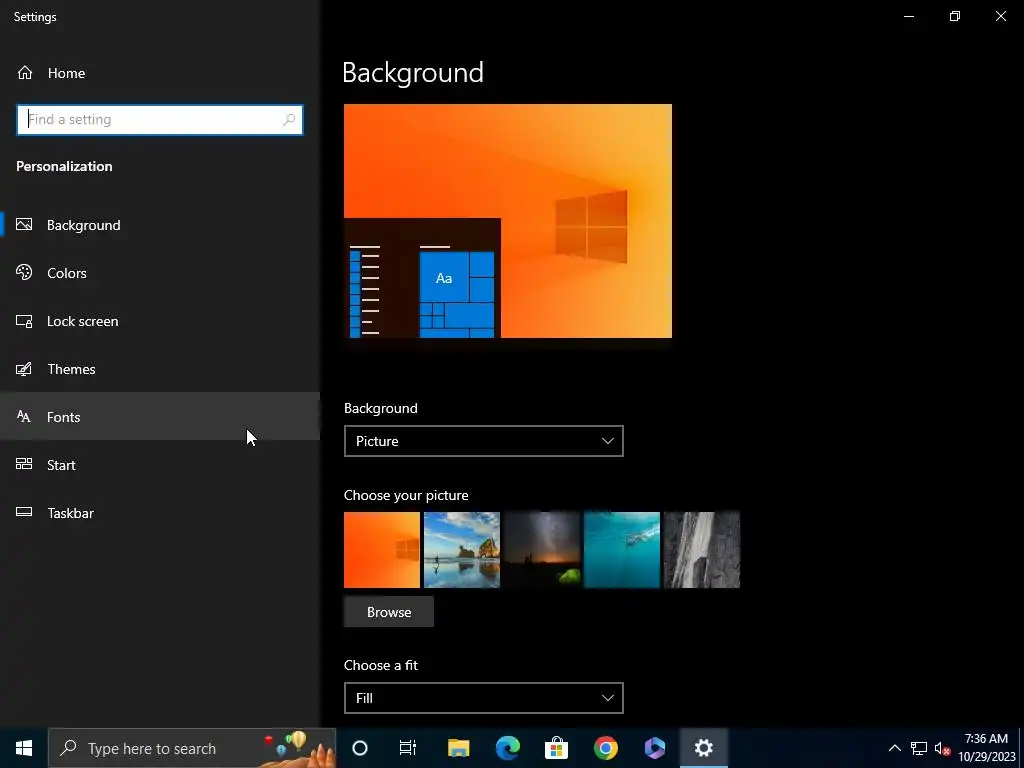
Task: Open the purple app icon beside Chrome
Action: (x=654, y=748)
